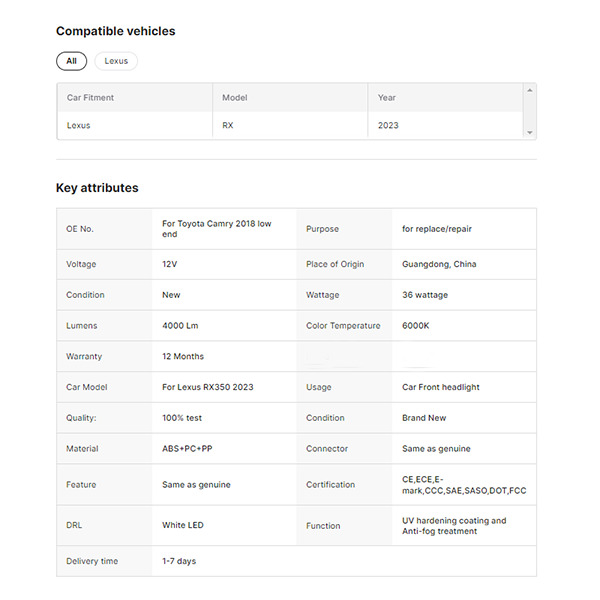600x600 pixels.
Task: Click the scroll down arrow in vehicles table
Action: 530,133
